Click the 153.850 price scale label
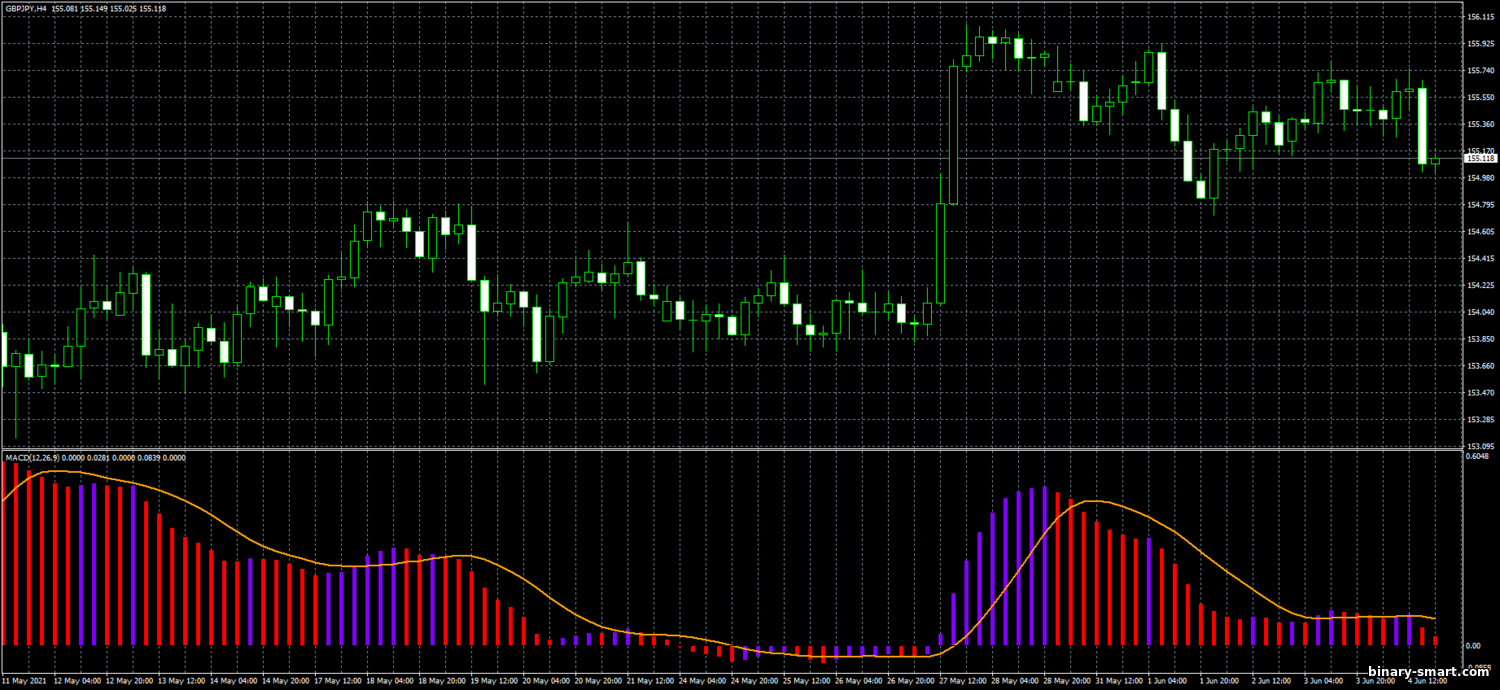The height and width of the screenshot is (690, 1500). (x=1481, y=339)
